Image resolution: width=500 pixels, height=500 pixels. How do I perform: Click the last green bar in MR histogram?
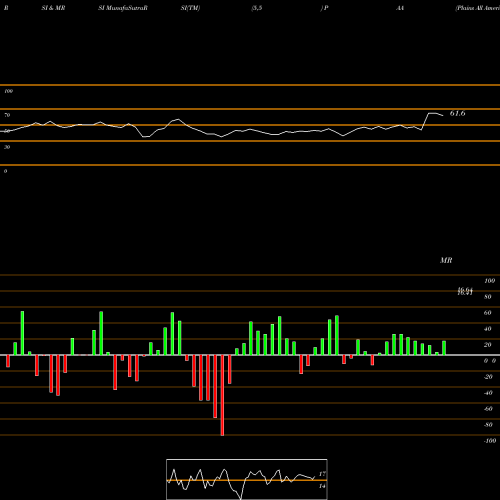coord(444,348)
